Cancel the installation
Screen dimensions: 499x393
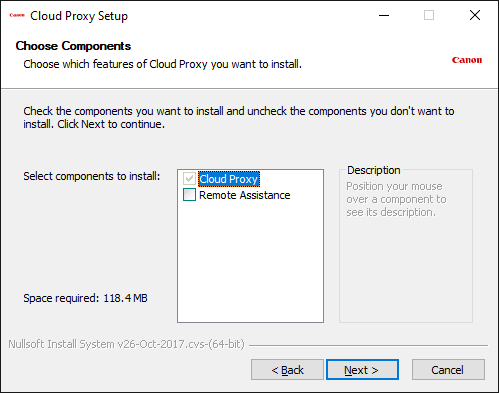click(x=448, y=370)
